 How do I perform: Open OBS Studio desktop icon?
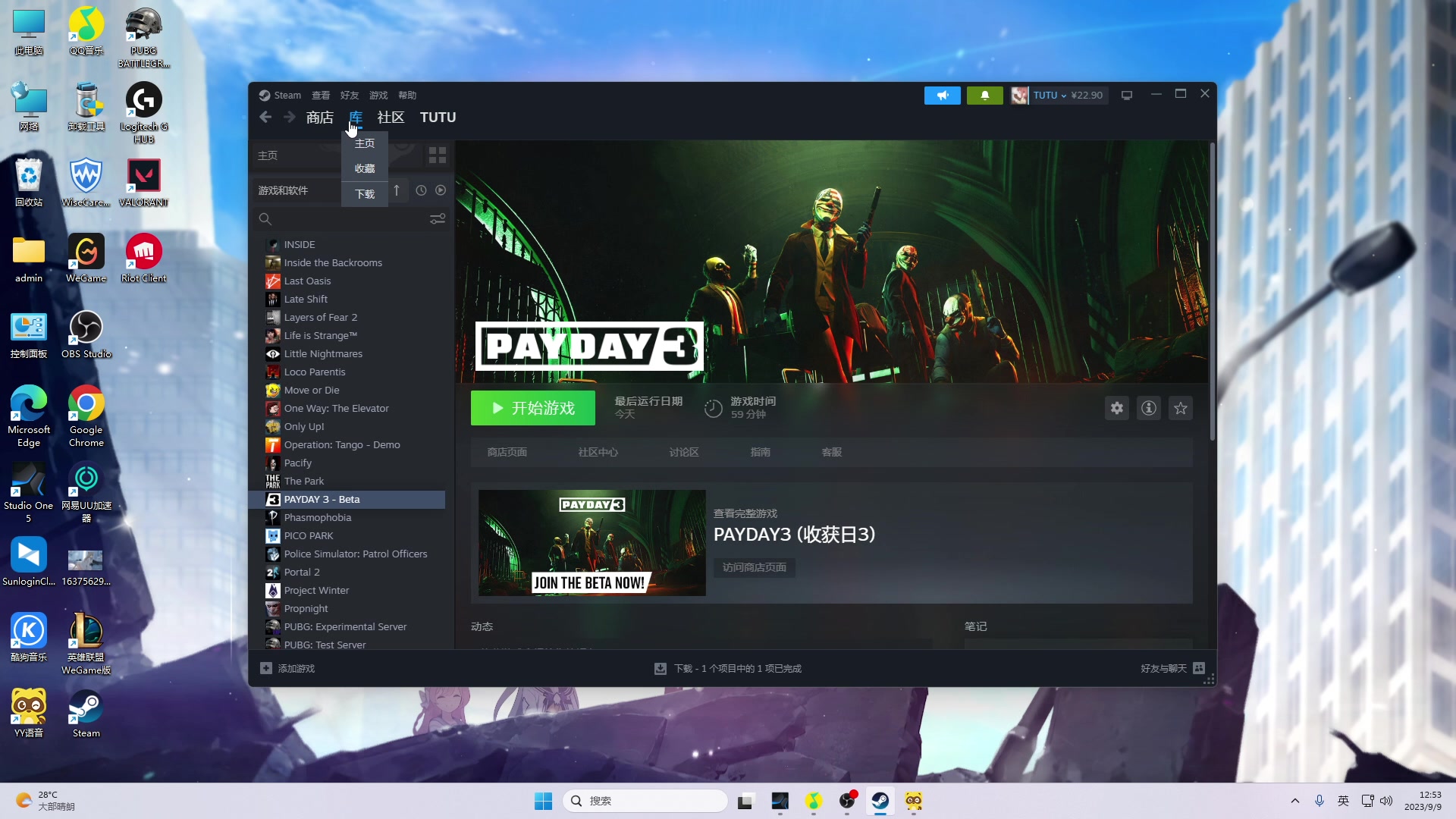click(x=86, y=334)
